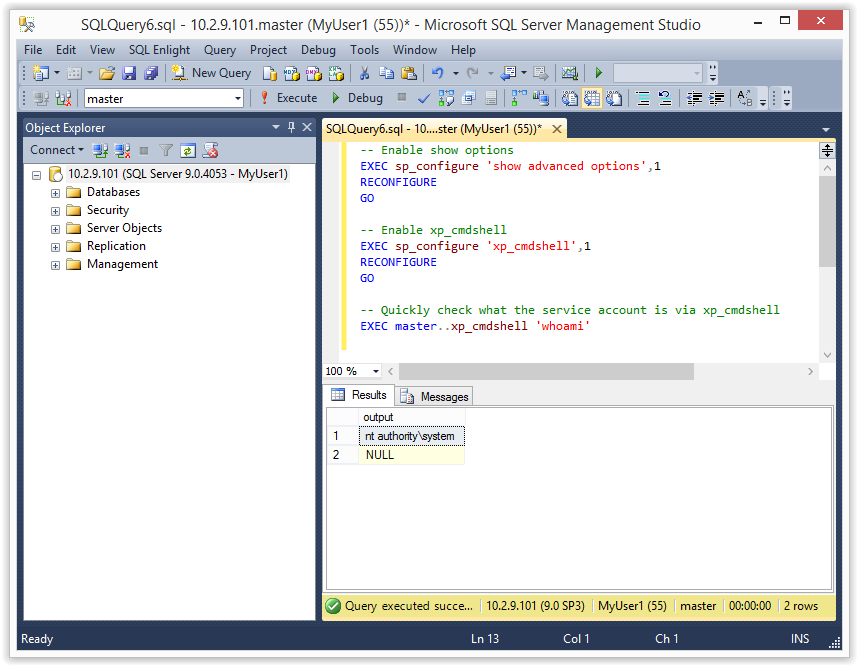Open the Query Options icon

click(x=468, y=99)
